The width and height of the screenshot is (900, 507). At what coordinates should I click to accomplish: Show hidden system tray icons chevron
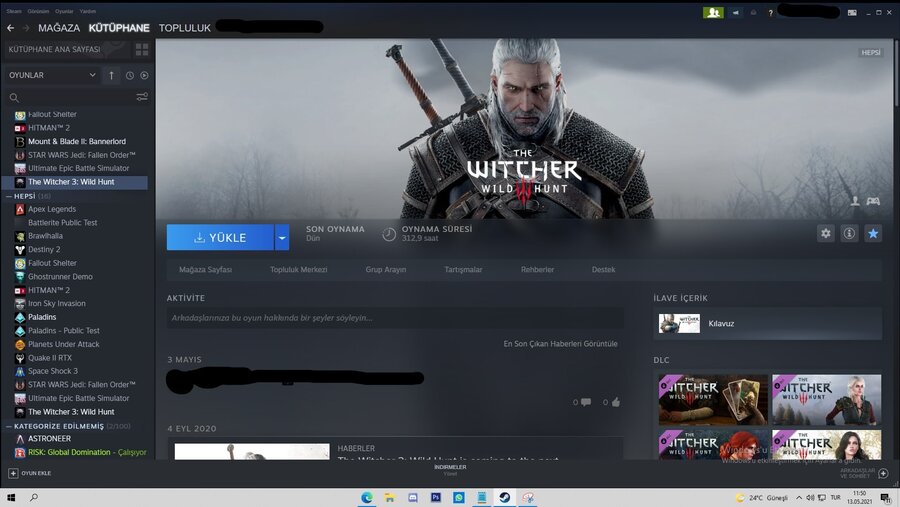[798, 497]
